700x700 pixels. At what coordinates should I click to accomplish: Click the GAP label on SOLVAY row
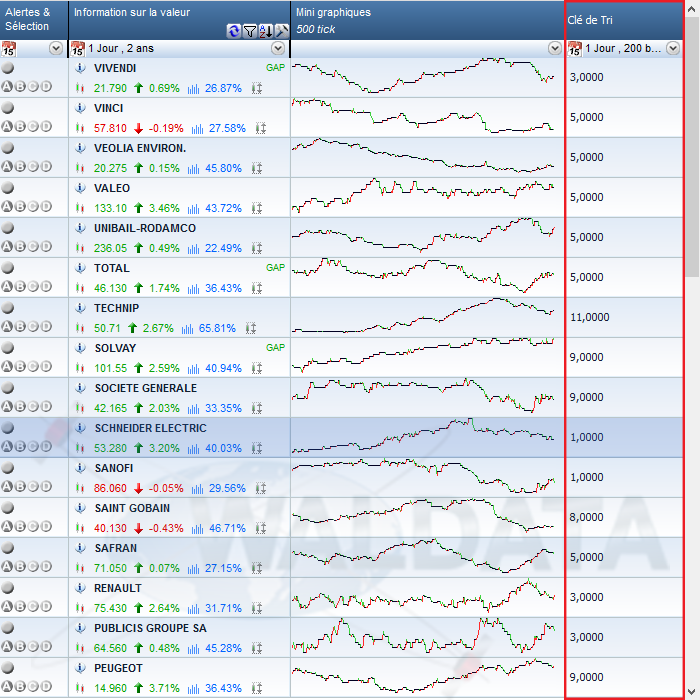tap(275, 348)
